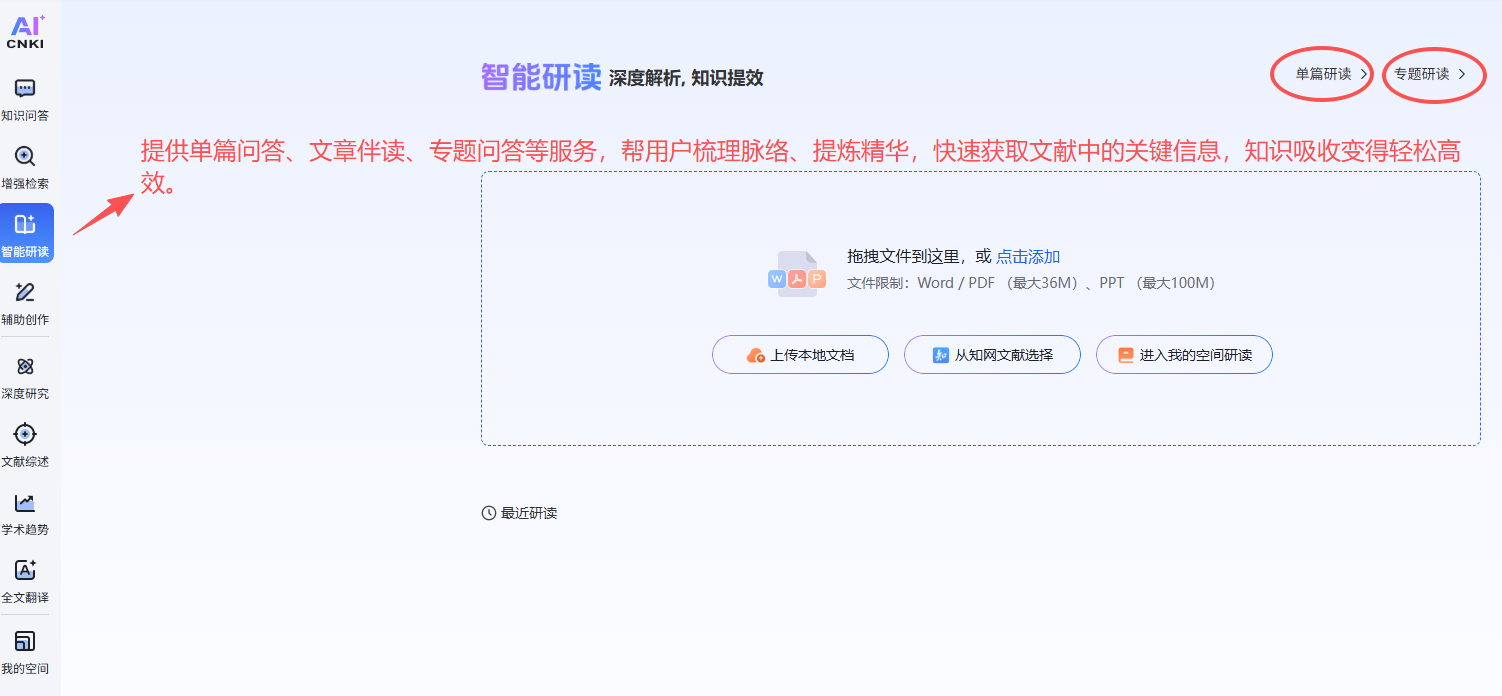Open 文献综述 sidebar icon
Viewport: 1502px width, 696px height.
click(25, 435)
